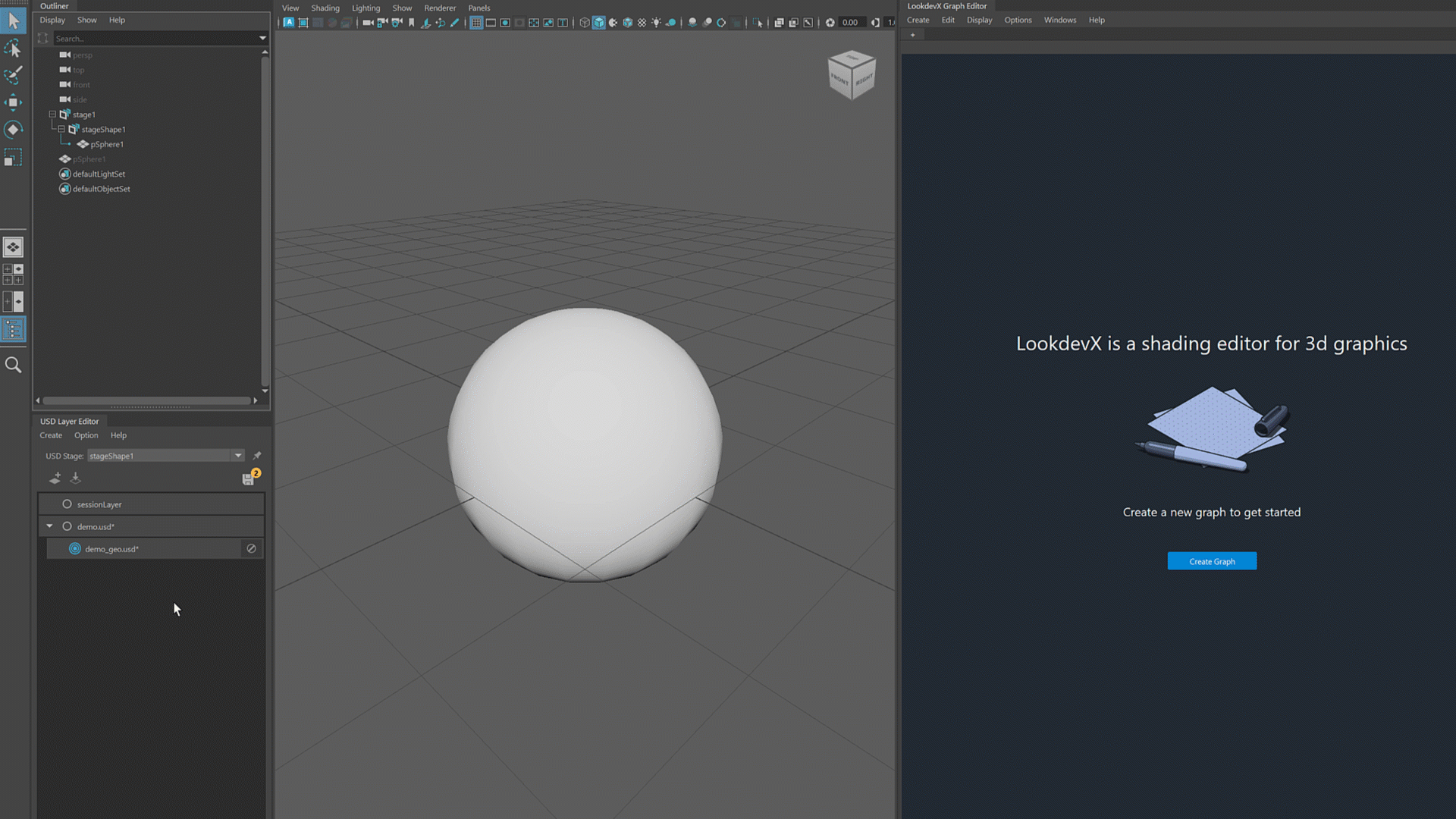
Task: Click the view cube in viewport
Action: [852, 75]
